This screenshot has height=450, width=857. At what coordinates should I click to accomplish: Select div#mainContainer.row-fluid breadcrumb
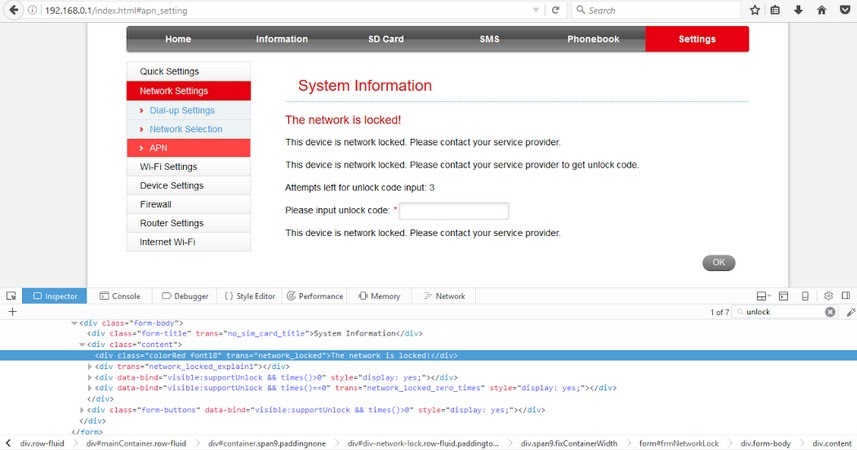point(136,443)
